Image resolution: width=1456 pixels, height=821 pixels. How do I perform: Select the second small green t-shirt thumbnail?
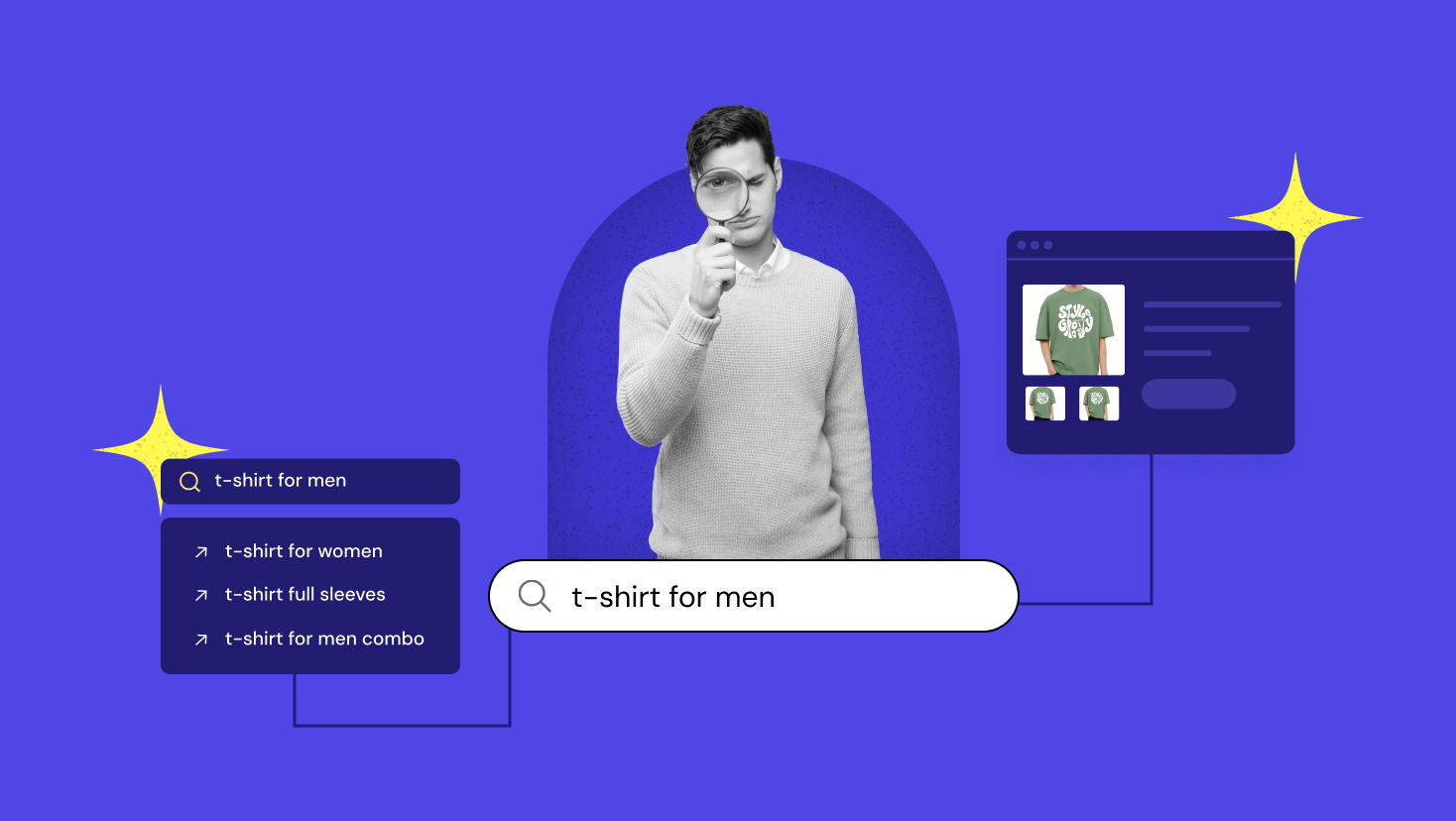point(1099,404)
